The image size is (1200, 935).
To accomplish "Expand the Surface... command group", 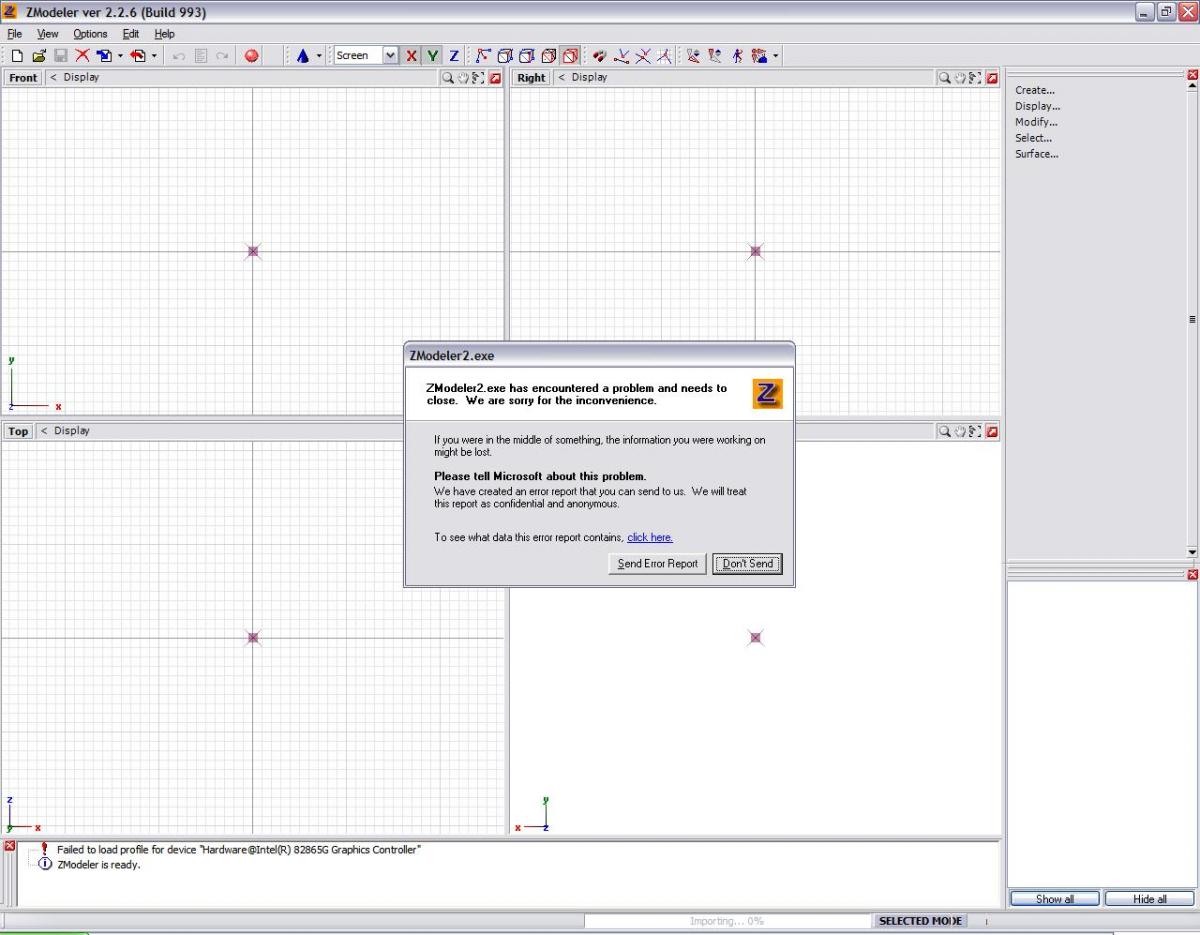I will pyautogui.click(x=1037, y=154).
